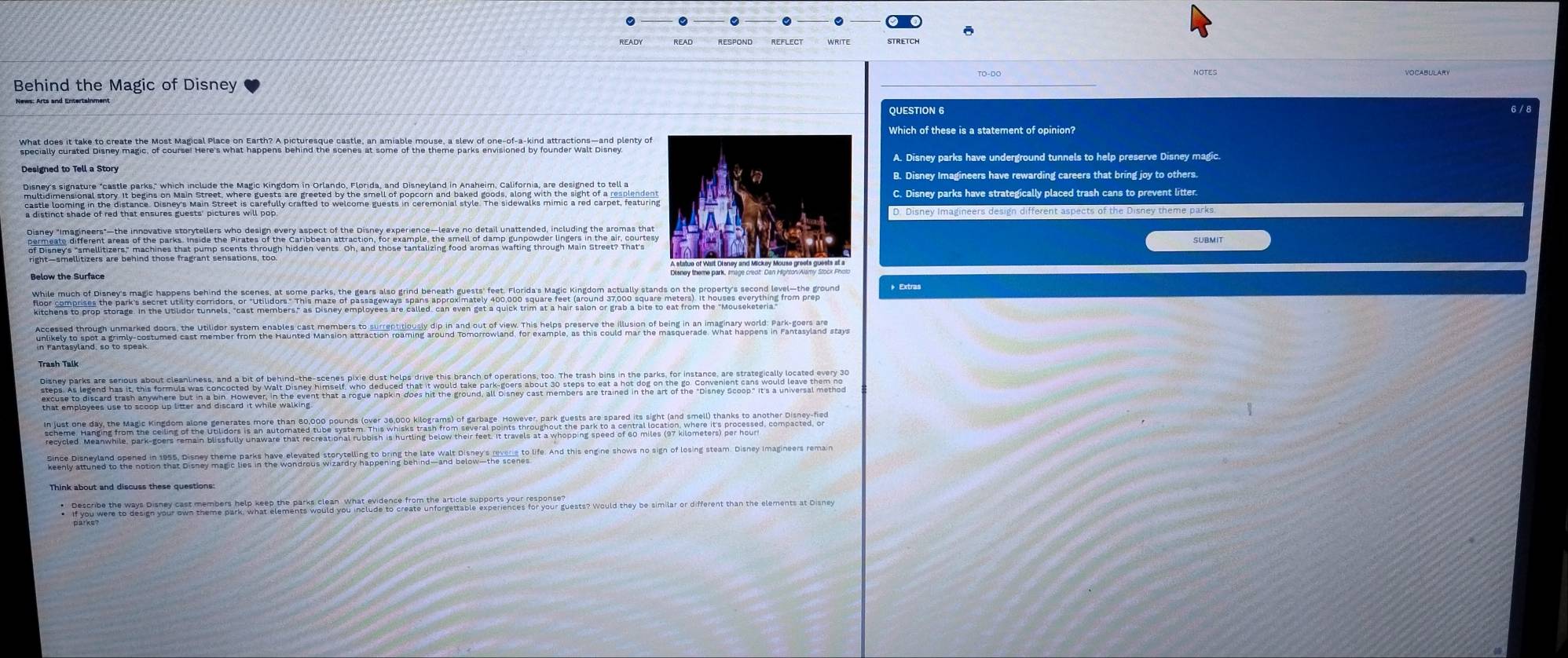Choose answer B about rewarding careers
This screenshot has height=658, width=1568.
click(1045, 175)
